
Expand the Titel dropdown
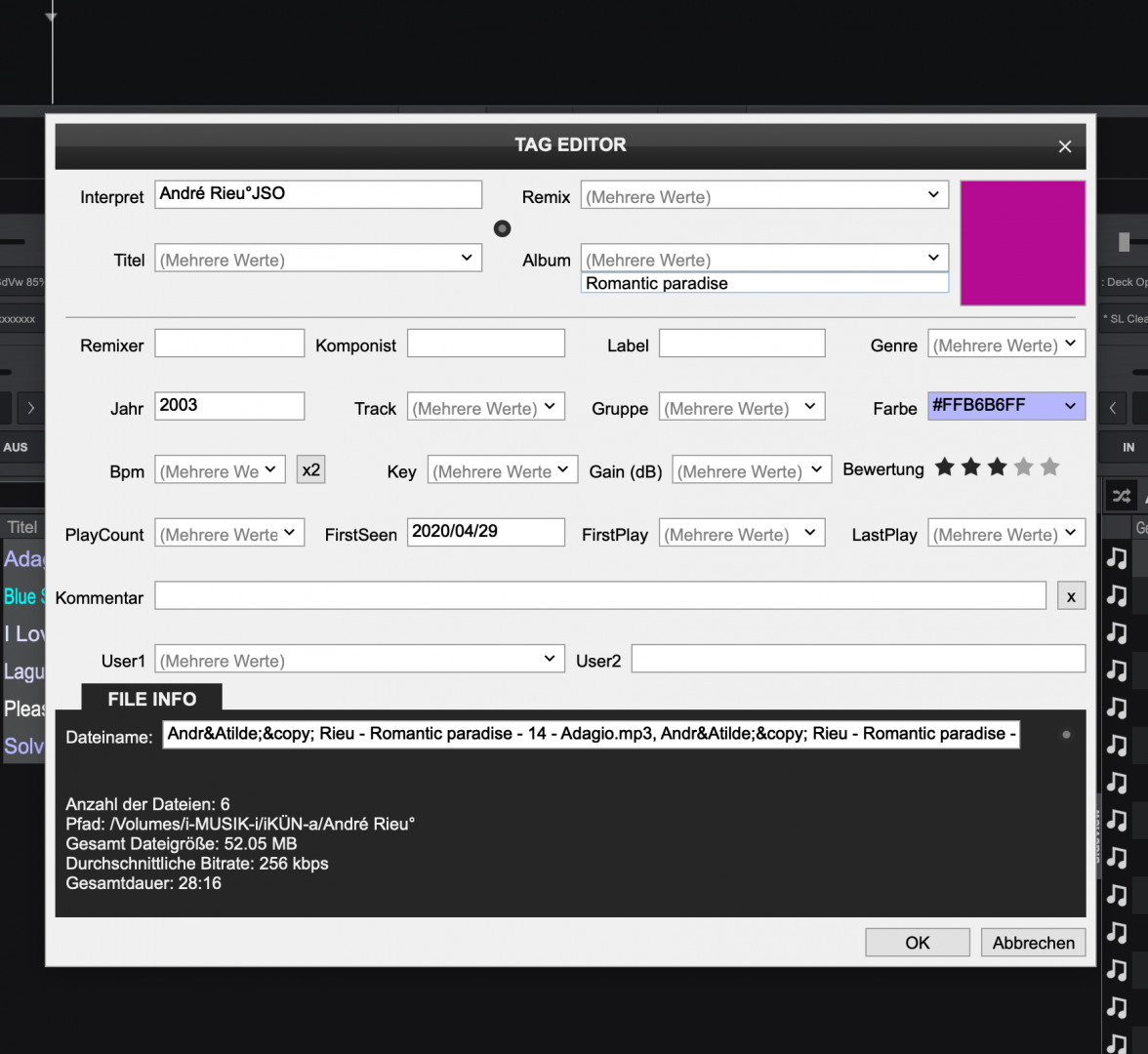click(x=467, y=258)
